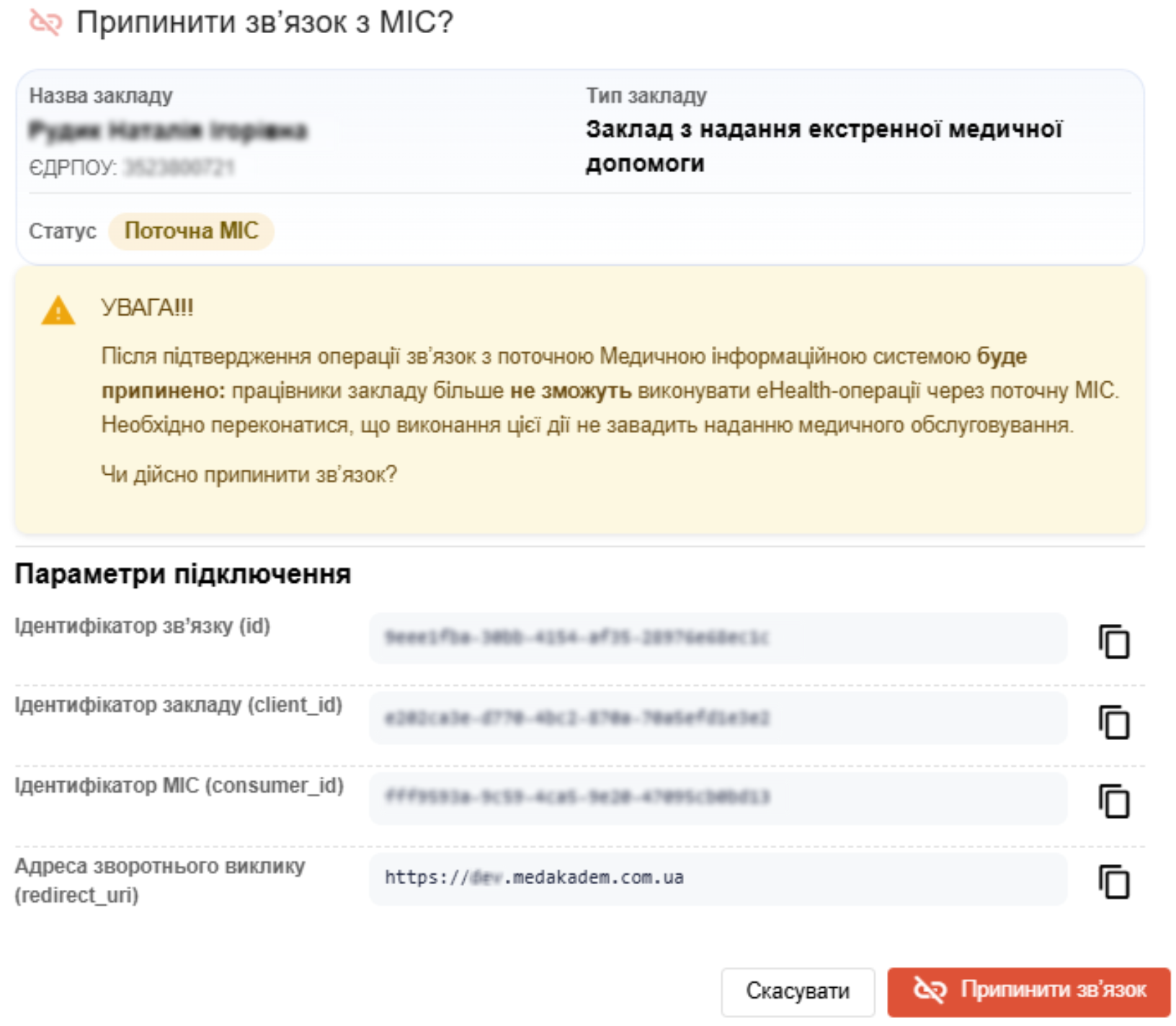Click the Поточна МІС status badge

191,231
